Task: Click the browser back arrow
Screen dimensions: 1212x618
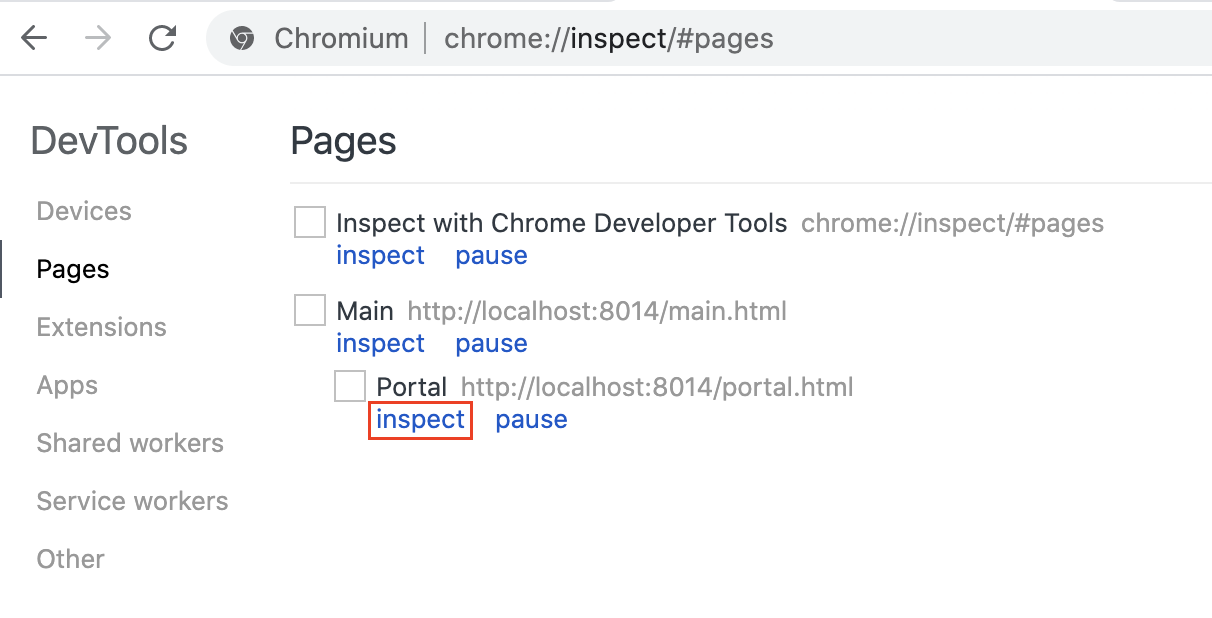Action: coord(35,39)
